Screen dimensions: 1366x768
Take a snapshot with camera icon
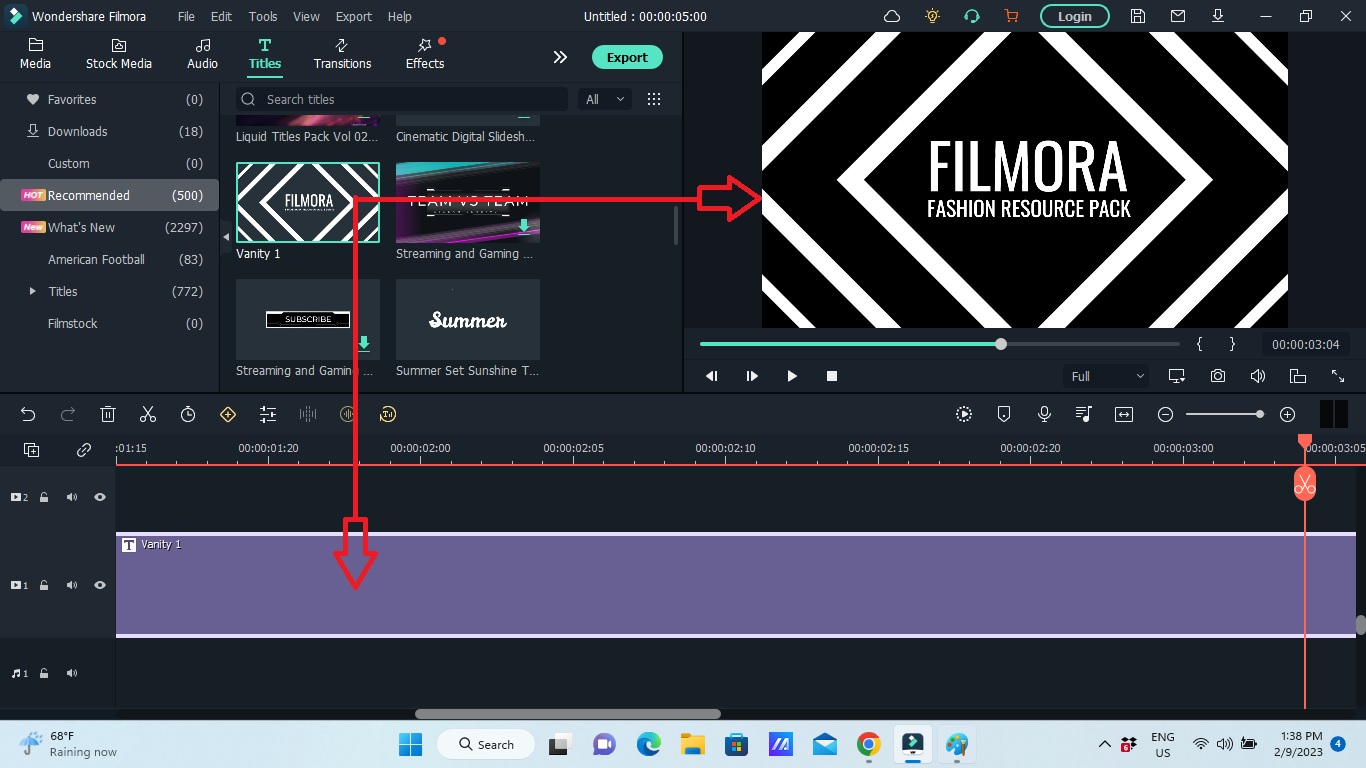pos(1218,376)
